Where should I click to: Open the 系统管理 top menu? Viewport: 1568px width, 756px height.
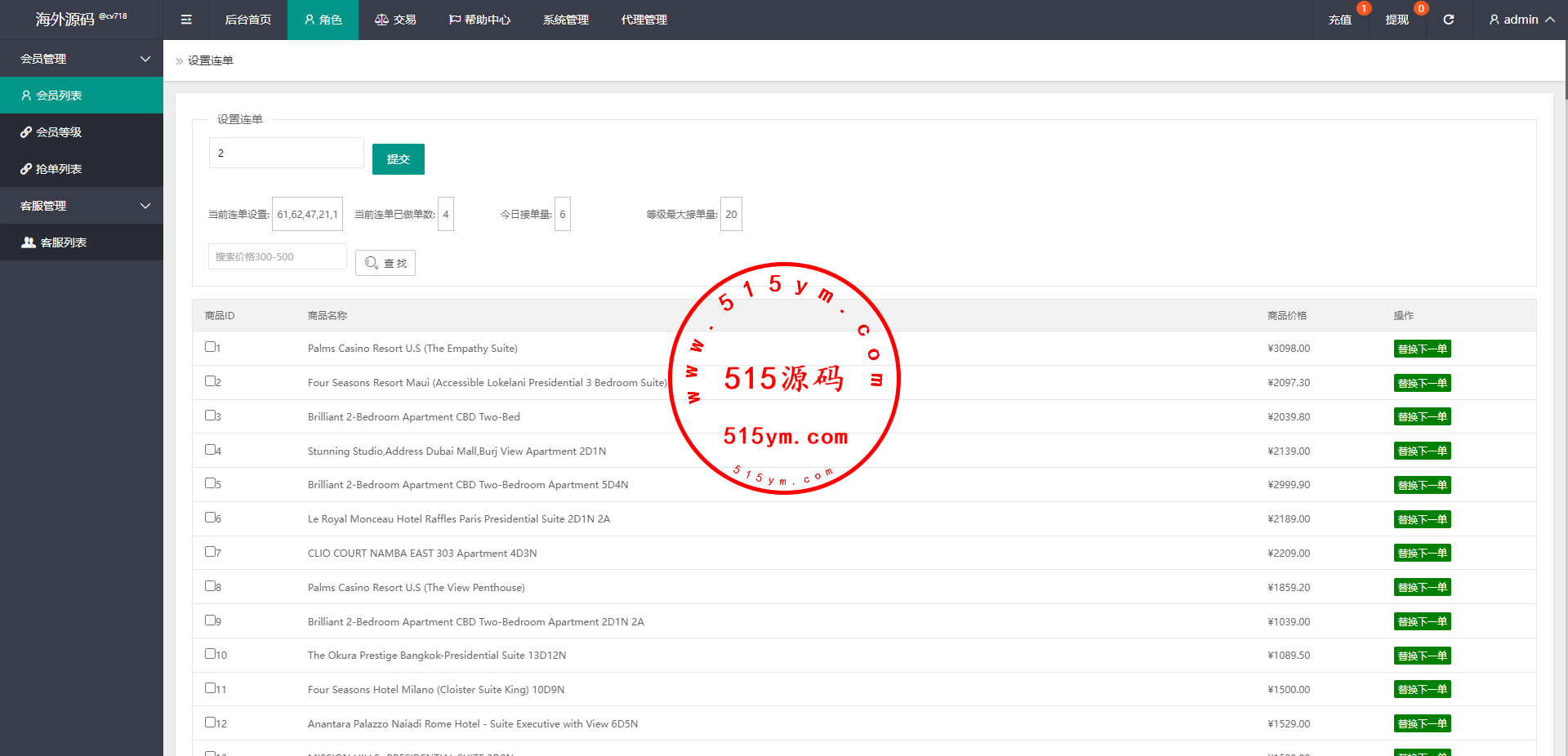pyautogui.click(x=565, y=20)
